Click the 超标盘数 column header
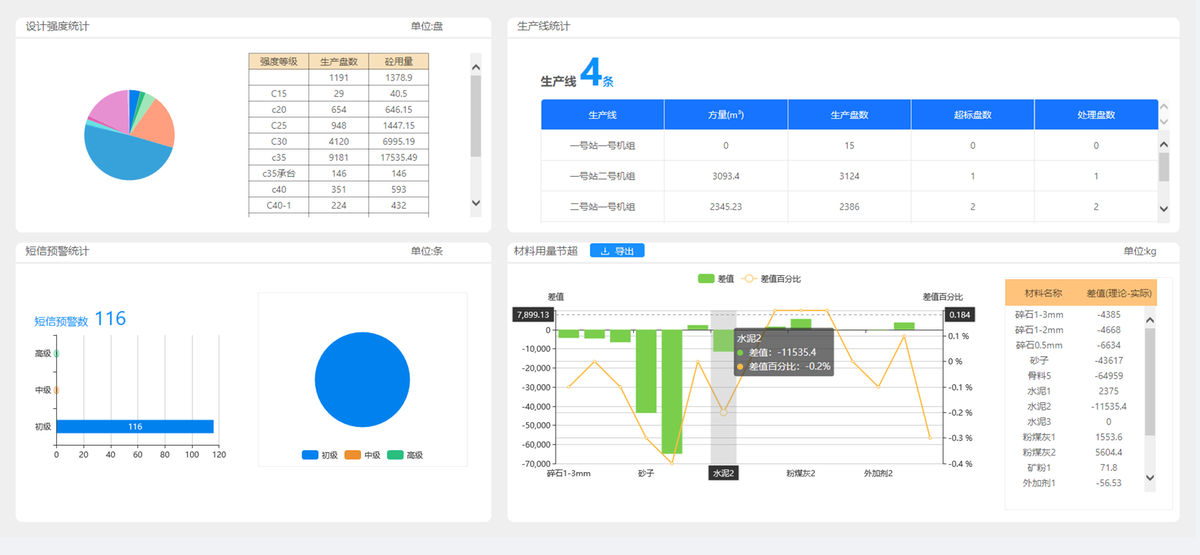Screen dimensions: 1200x555 972,115
